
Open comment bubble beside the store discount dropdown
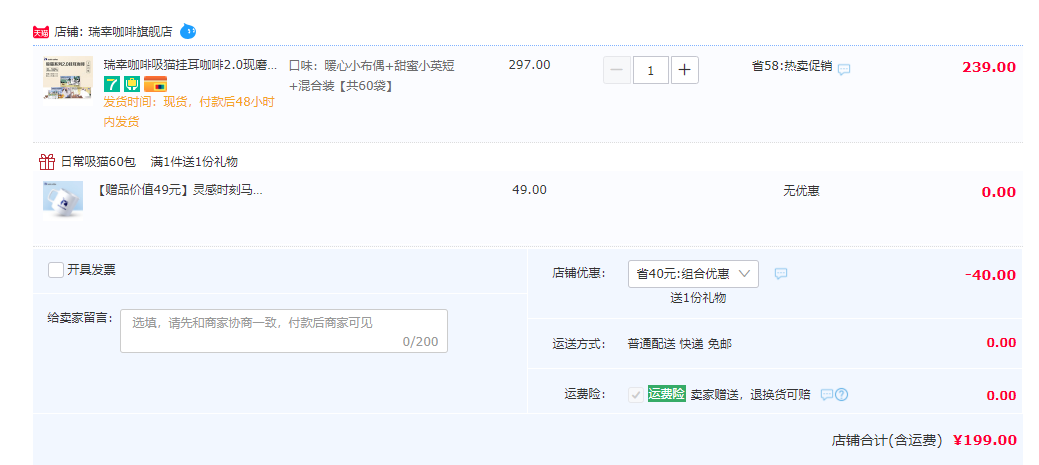point(781,273)
